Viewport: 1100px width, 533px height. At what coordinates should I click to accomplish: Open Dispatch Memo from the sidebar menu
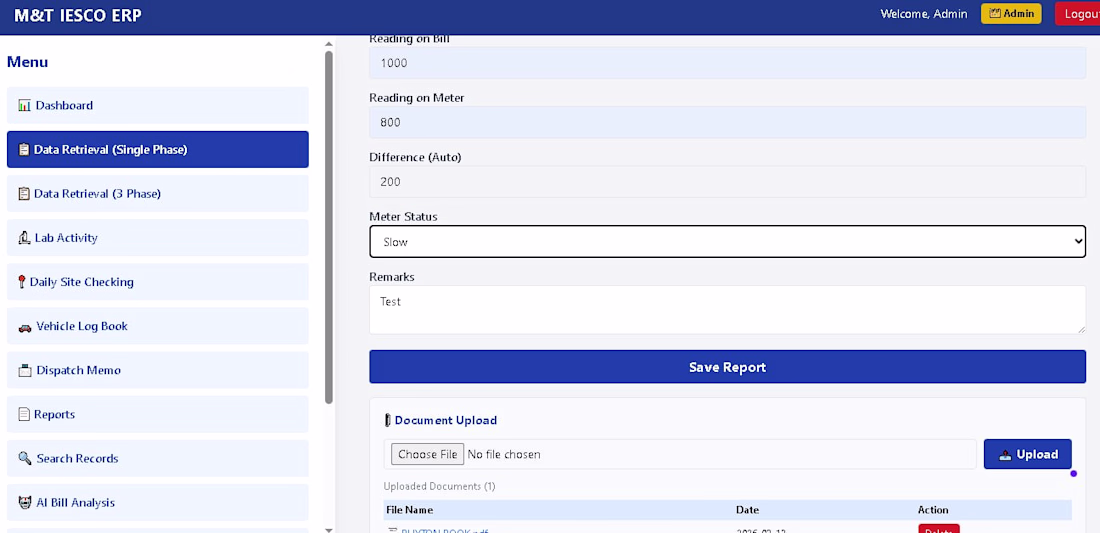pyautogui.click(x=158, y=370)
